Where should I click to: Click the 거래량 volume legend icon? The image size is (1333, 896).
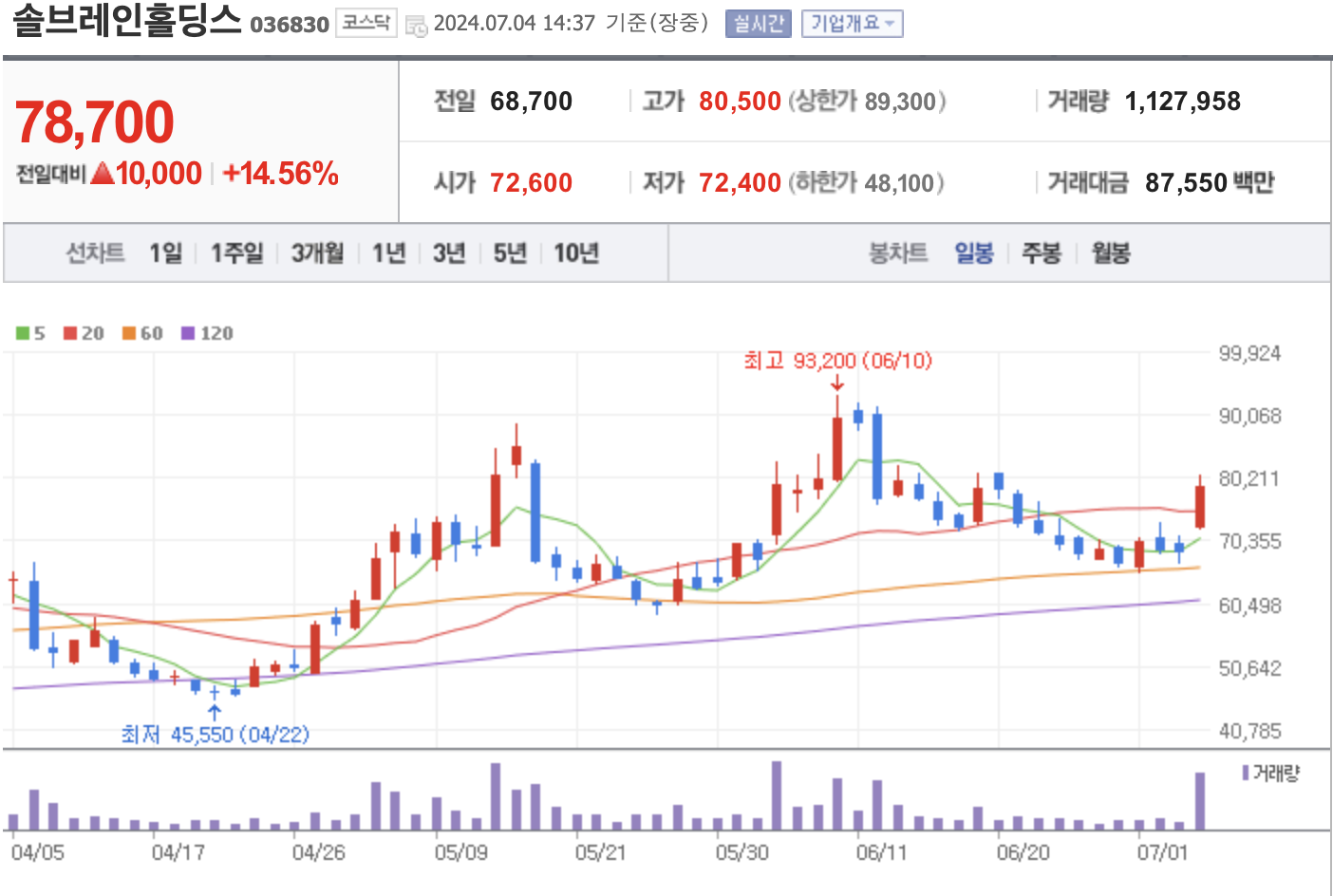coord(1246,774)
